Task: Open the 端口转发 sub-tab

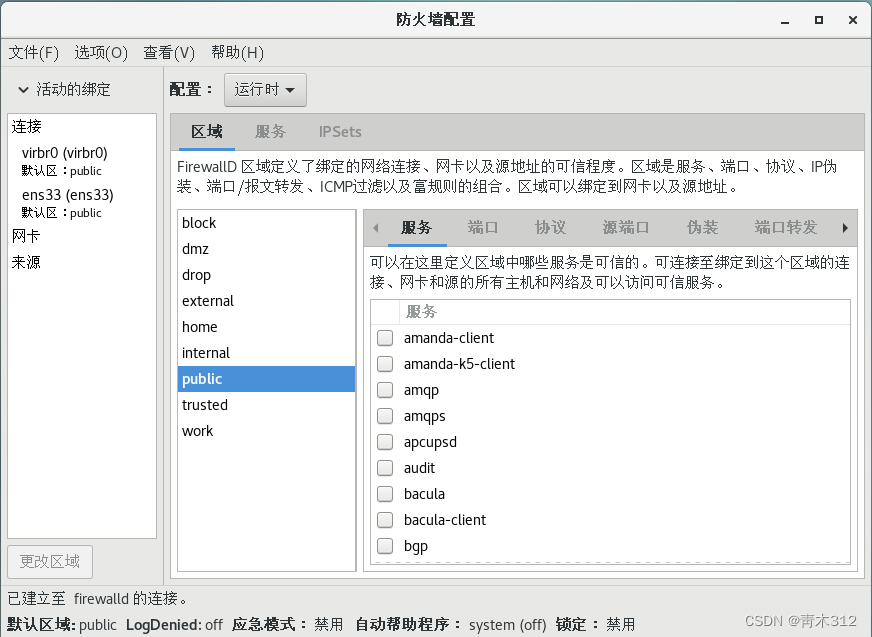Action: point(785,228)
